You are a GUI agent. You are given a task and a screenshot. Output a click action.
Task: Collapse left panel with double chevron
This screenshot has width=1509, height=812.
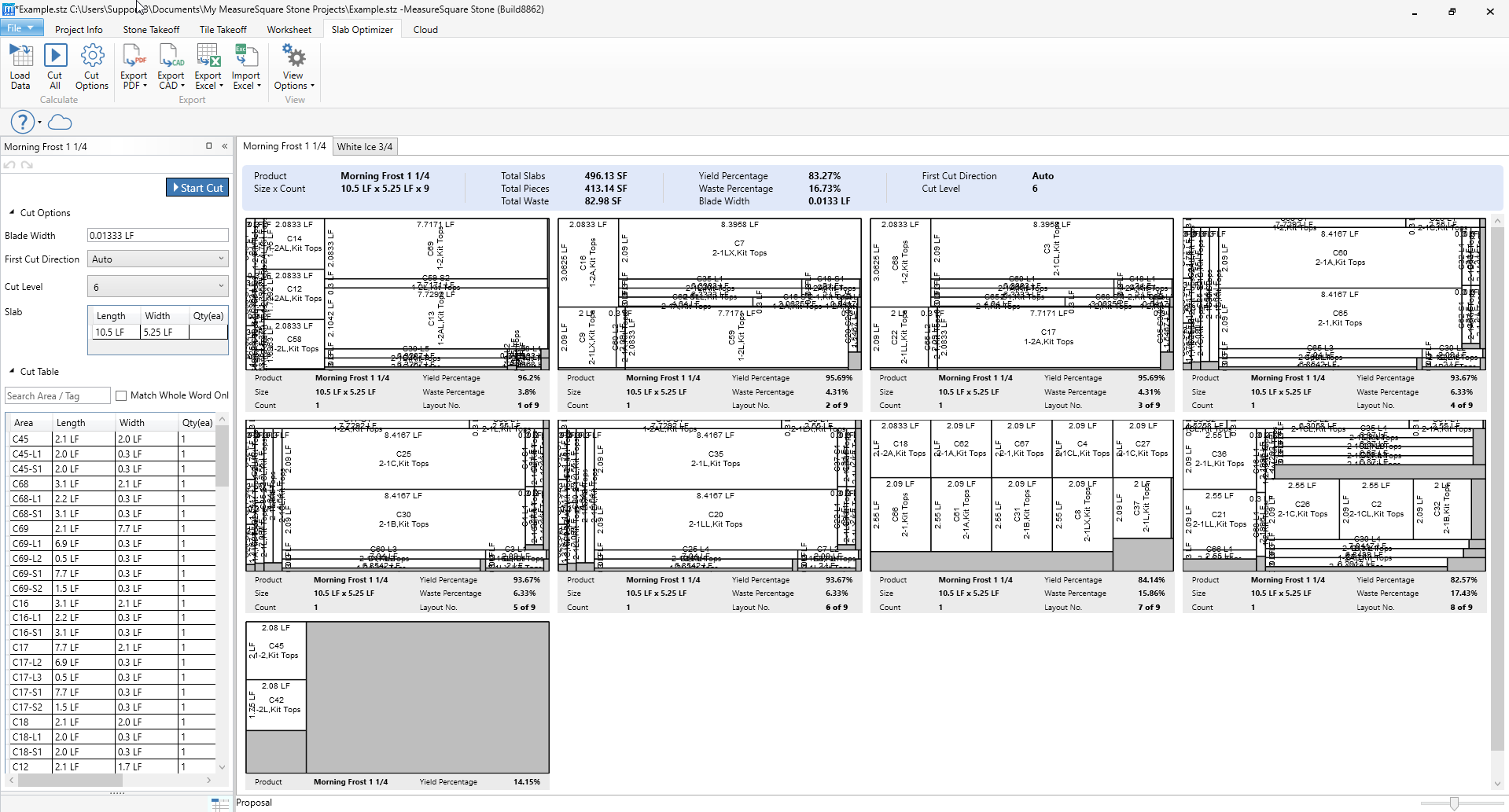coord(225,146)
